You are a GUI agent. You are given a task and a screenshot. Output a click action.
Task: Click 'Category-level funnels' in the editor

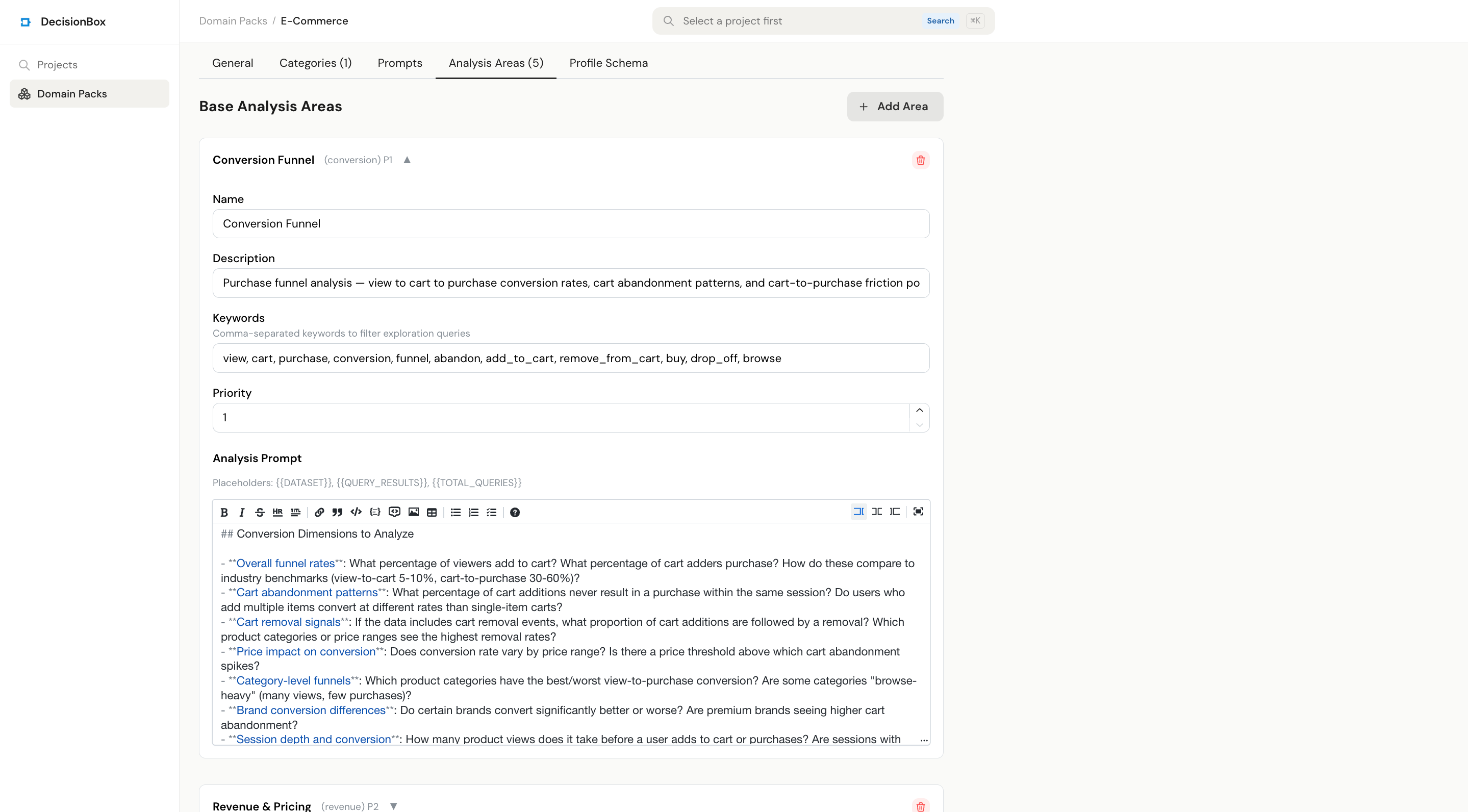tap(293, 681)
